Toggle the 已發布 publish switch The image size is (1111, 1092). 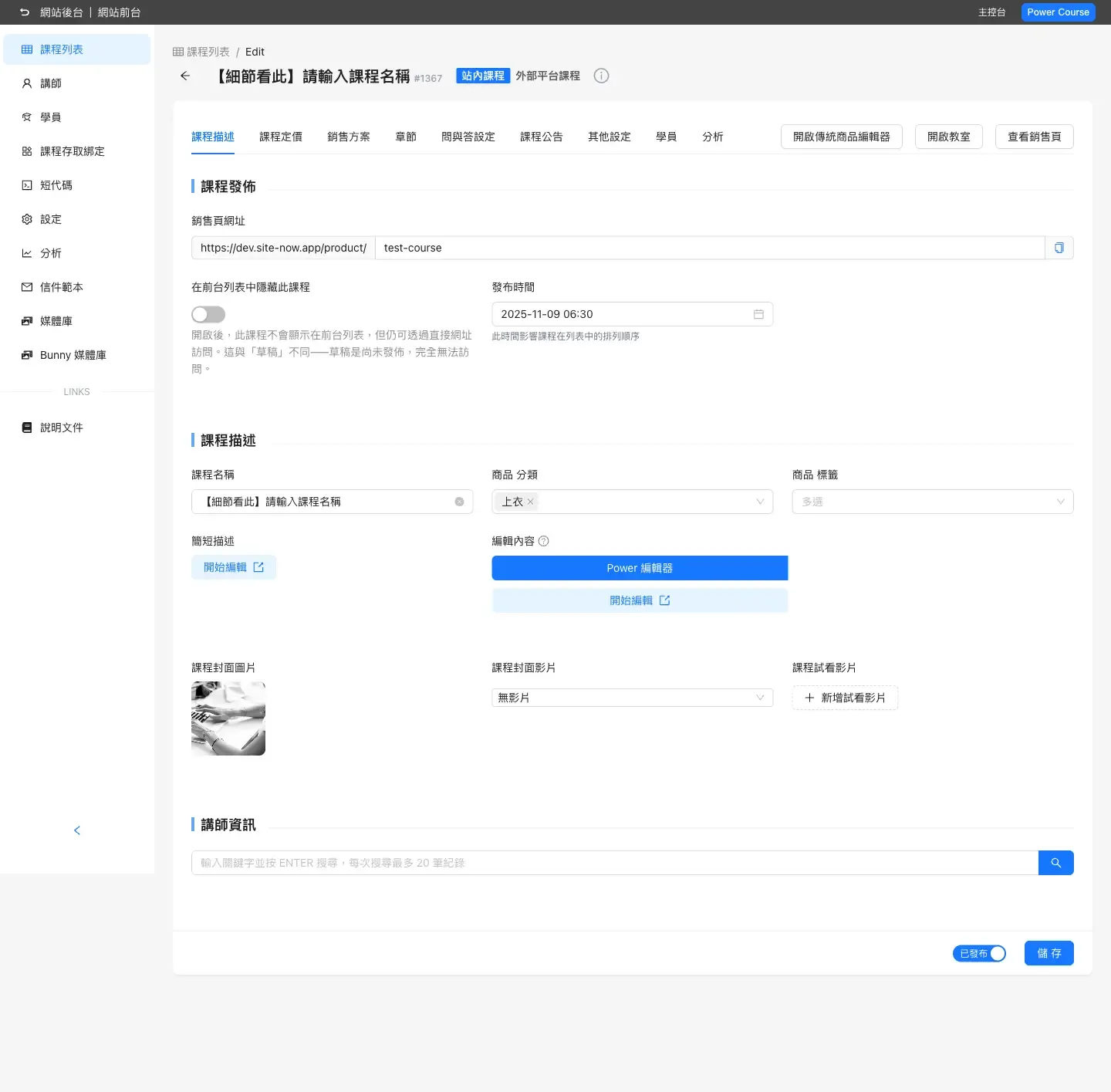point(979,953)
